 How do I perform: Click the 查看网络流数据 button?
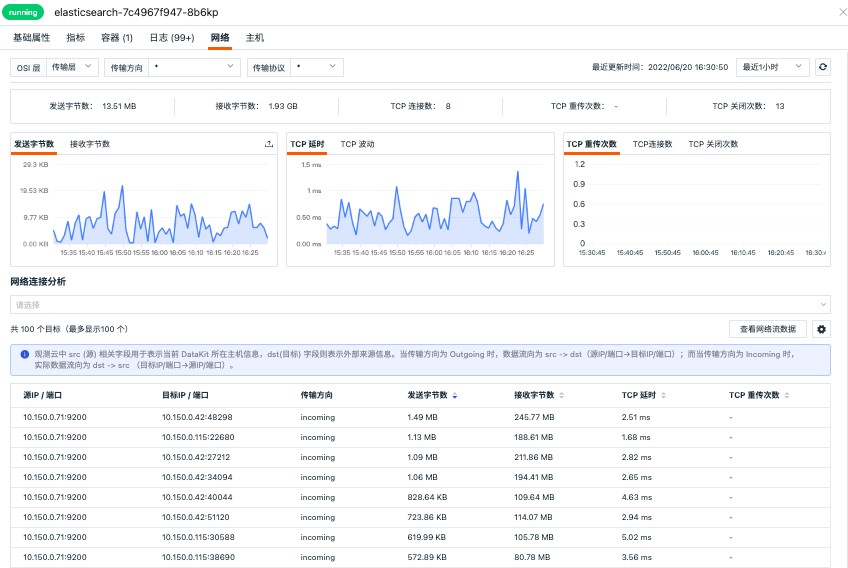[767, 329]
